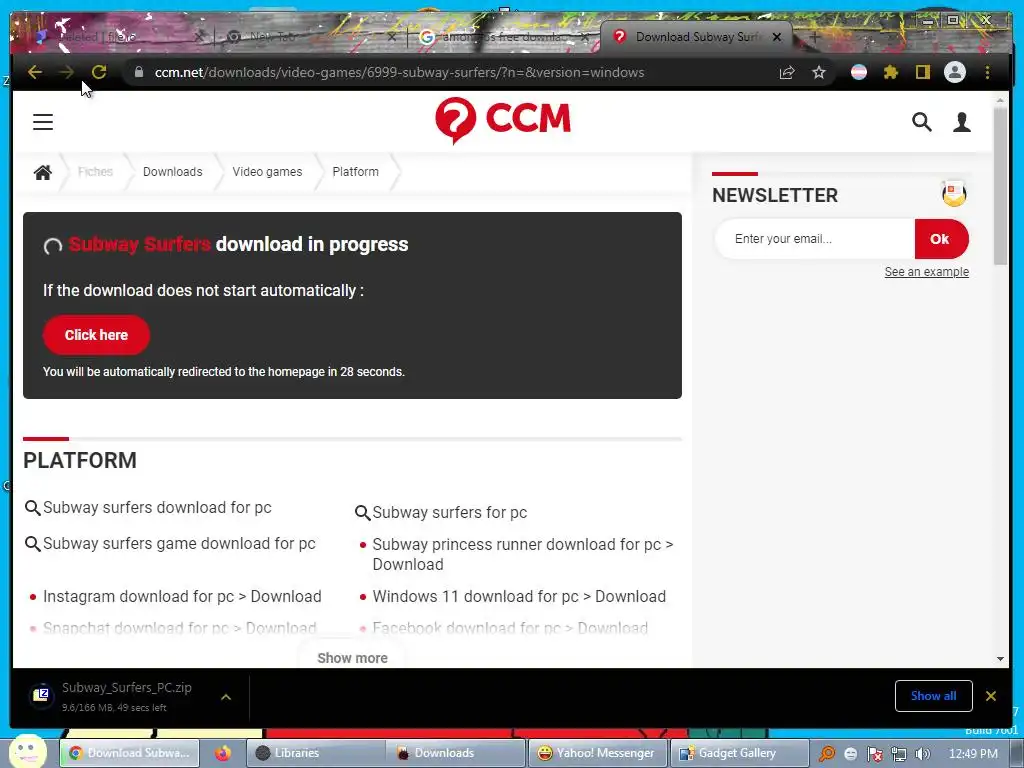Open the volume speaker tray icon
Image resolution: width=1024 pixels, height=768 pixels.
coord(922,754)
